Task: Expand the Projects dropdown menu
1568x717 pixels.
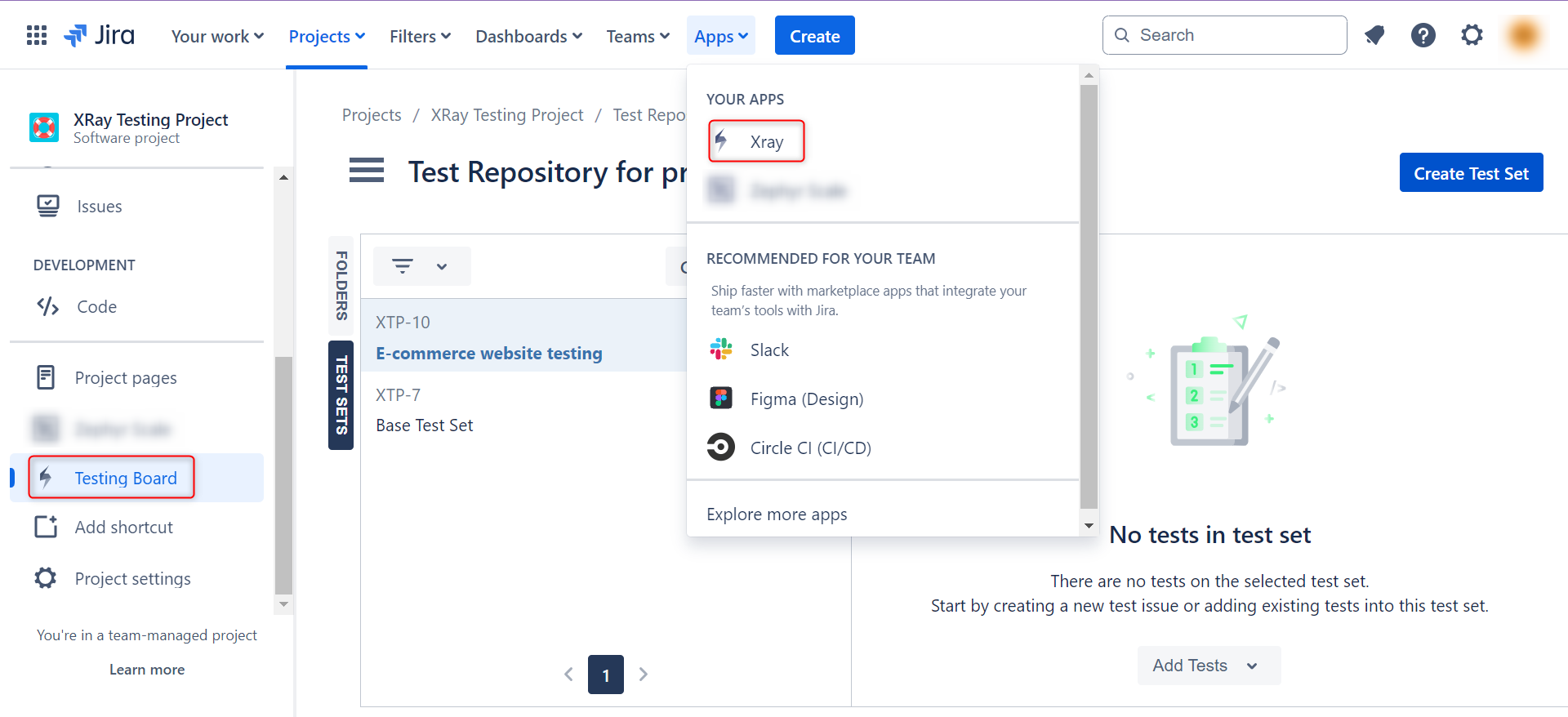Action: point(327,37)
